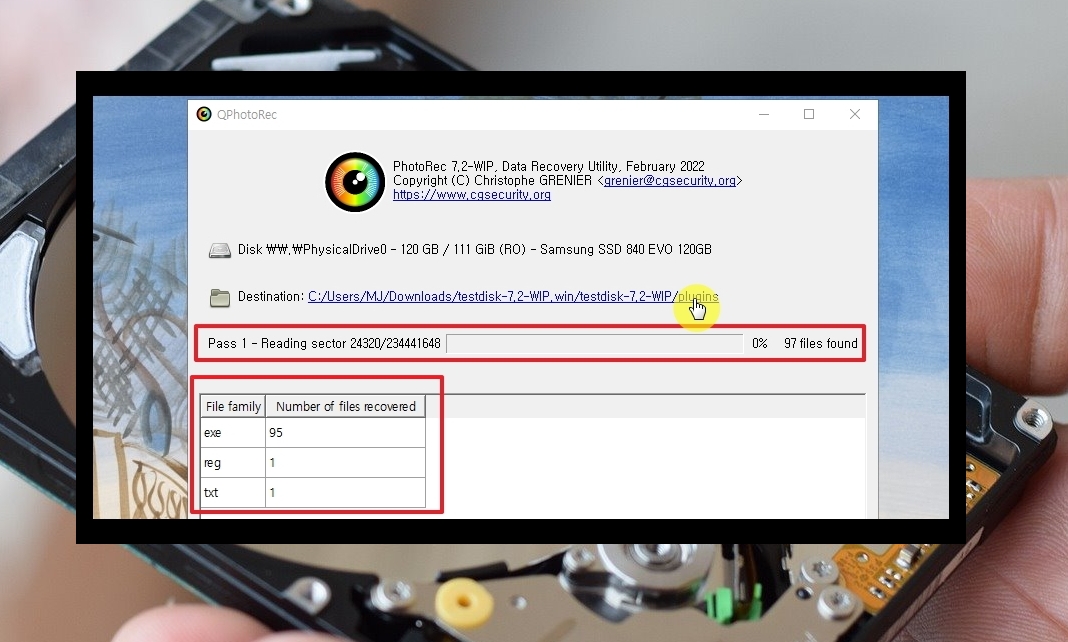Maximize the QPhotoRec window

click(808, 114)
